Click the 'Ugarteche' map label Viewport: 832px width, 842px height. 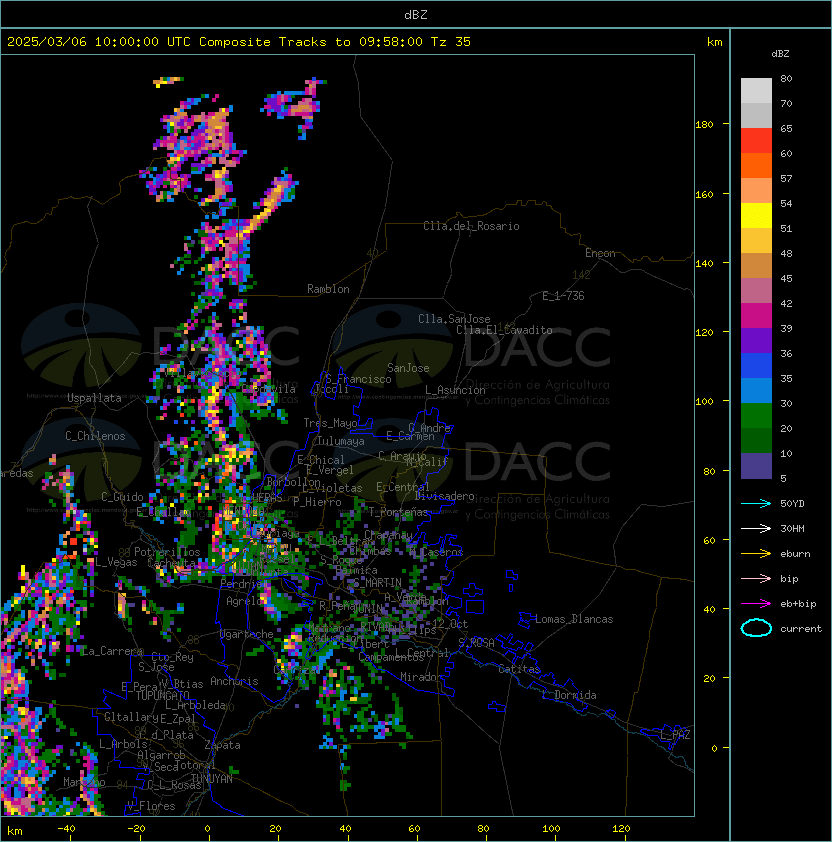pyautogui.click(x=247, y=634)
